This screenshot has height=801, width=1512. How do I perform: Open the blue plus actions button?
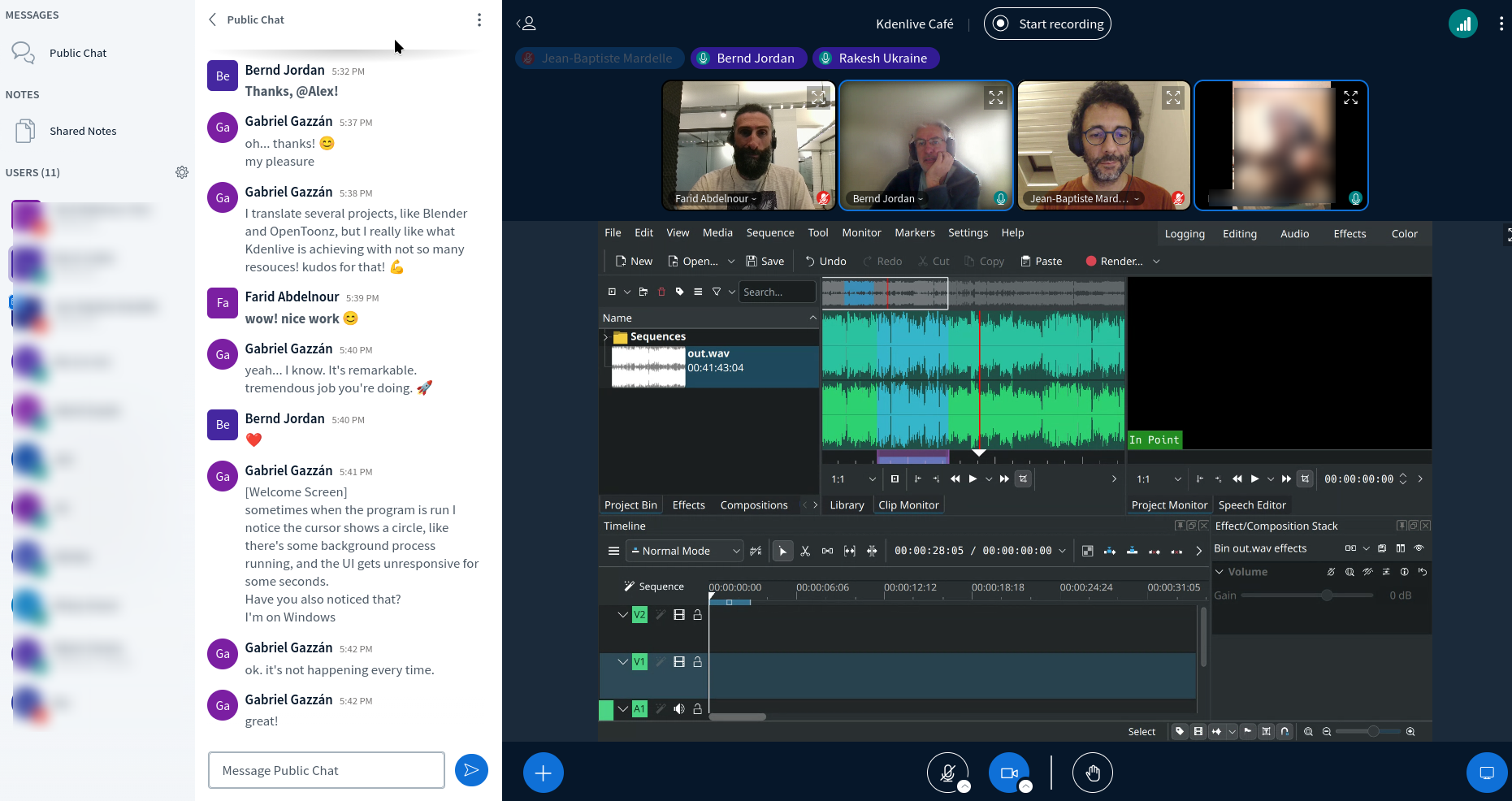544,773
